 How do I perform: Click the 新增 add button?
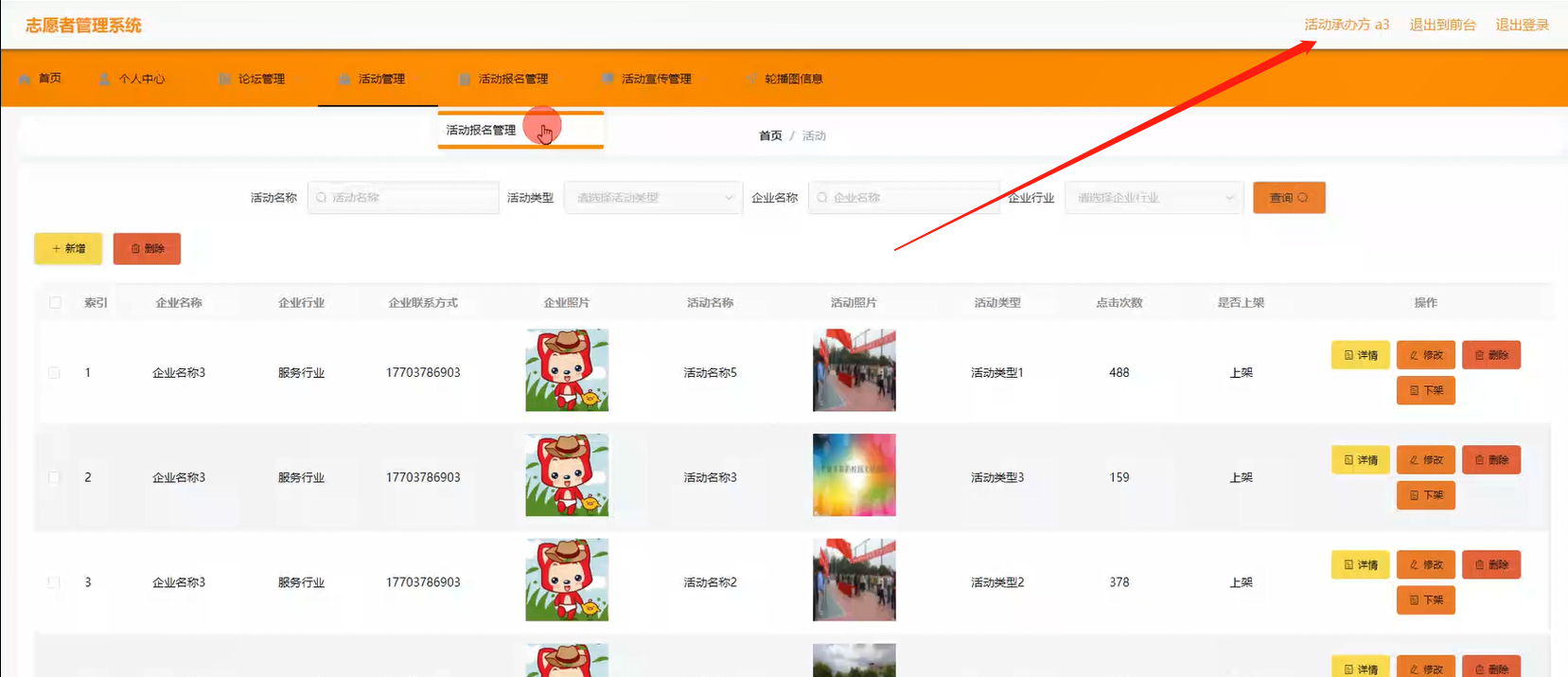[x=68, y=248]
